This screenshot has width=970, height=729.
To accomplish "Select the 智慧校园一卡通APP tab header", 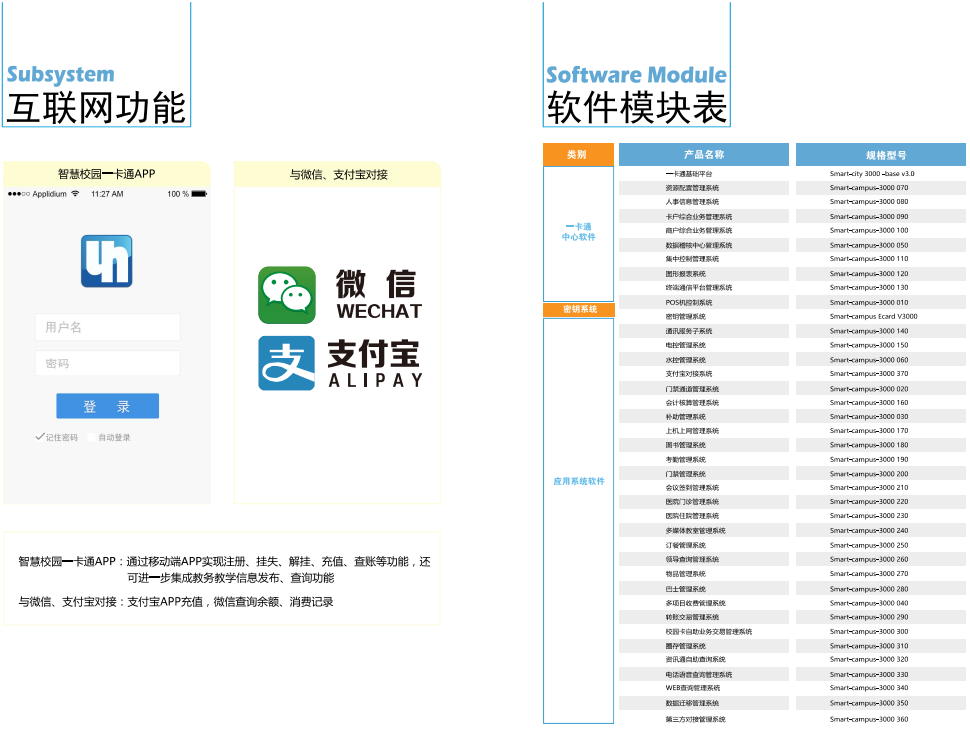I will click(107, 174).
